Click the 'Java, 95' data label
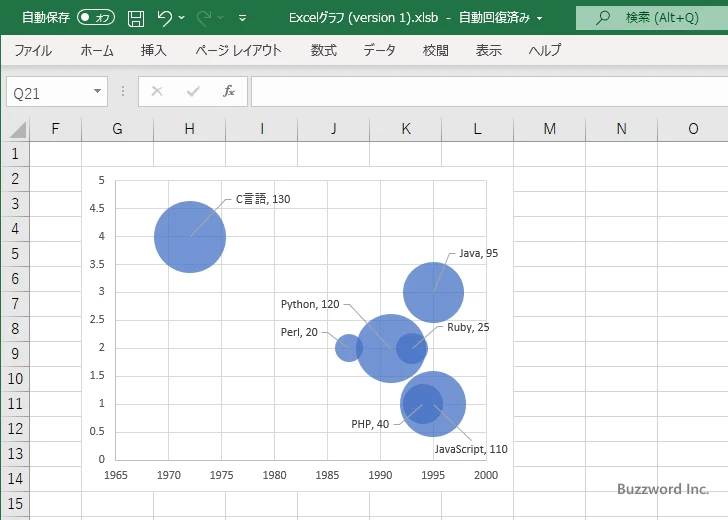Viewport: 728px width, 520px height. tap(479, 253)
